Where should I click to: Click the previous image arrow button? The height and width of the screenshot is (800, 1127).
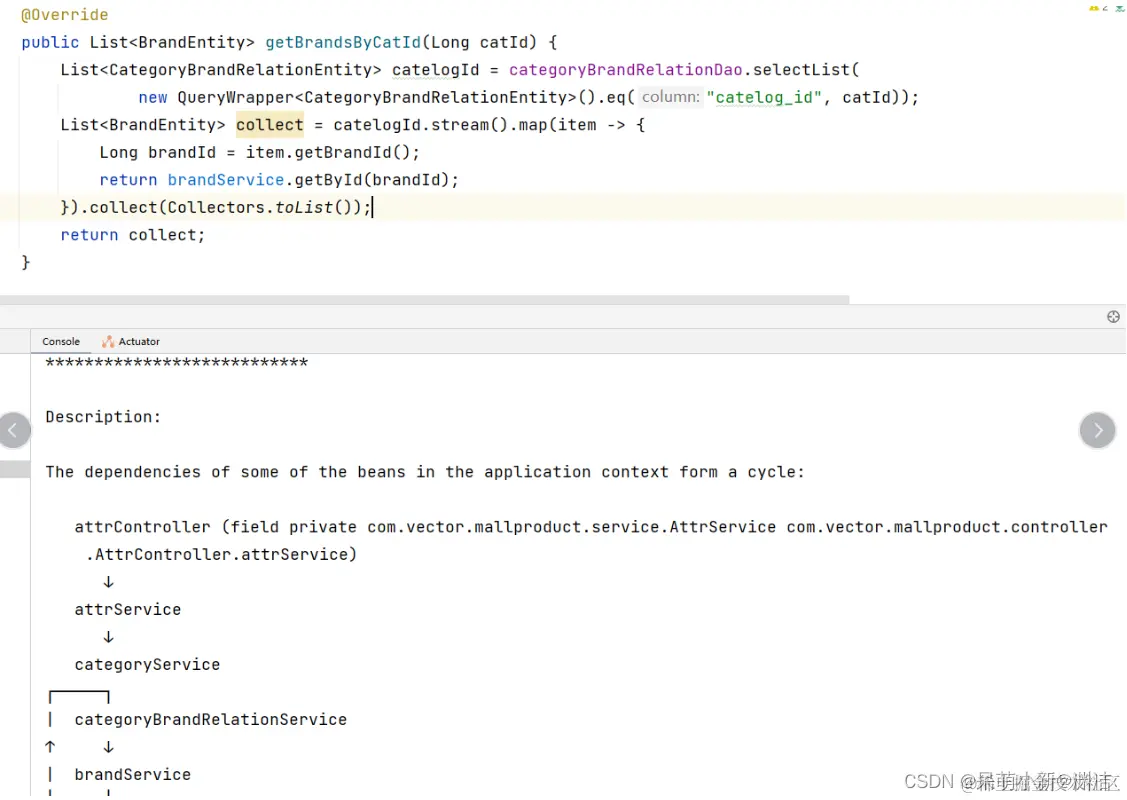[14, 431]
